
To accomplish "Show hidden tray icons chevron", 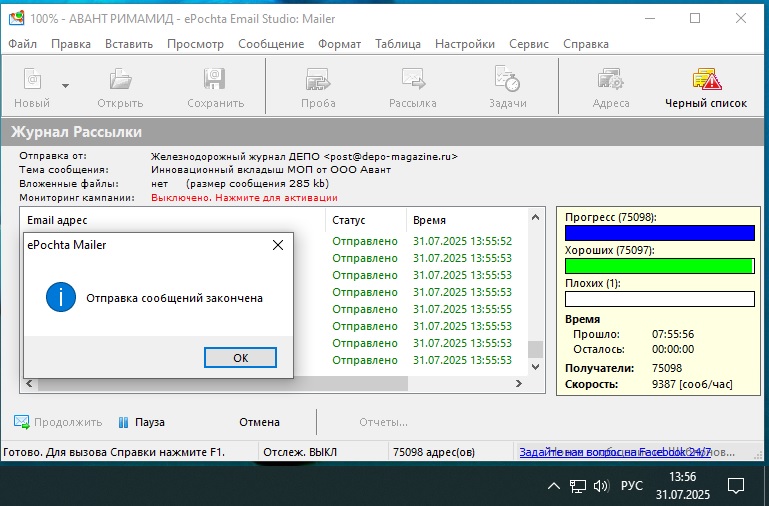I will 553,486.
